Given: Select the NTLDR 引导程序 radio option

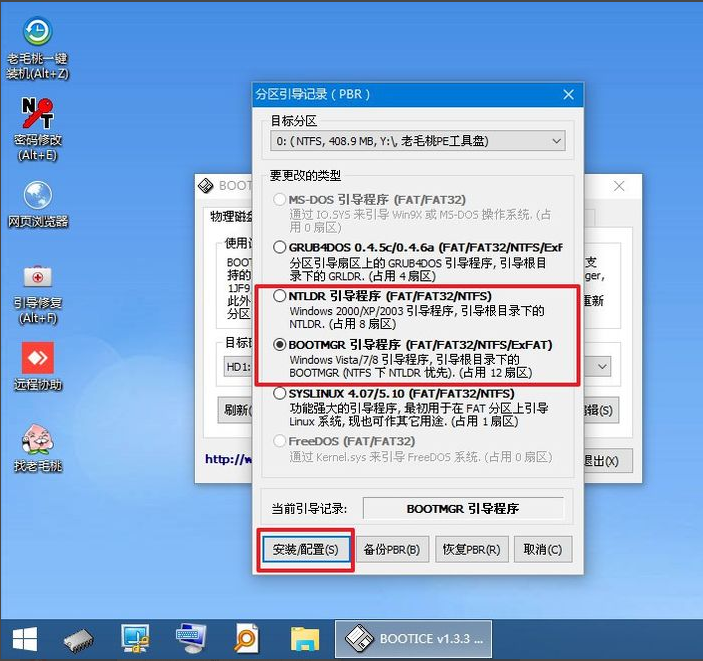Looking at the screenshot, I should click(280, 297).
